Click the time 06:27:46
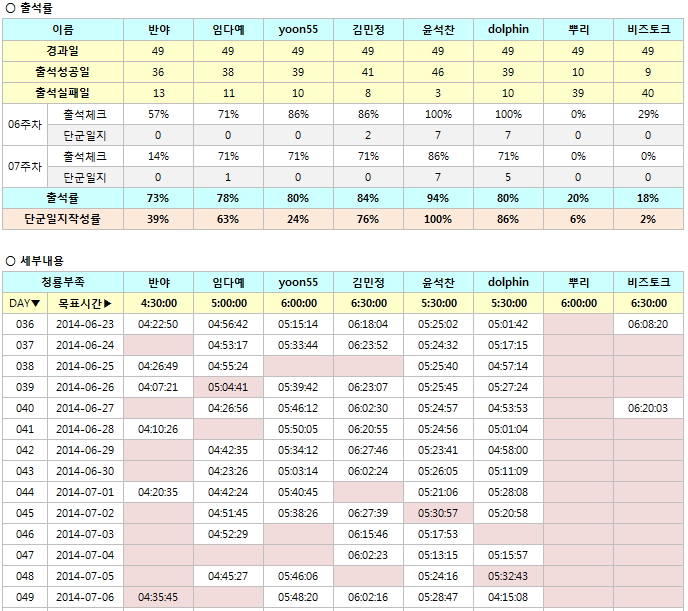The image size is (688, 611). pyautogui.click(x=368, y=450)
